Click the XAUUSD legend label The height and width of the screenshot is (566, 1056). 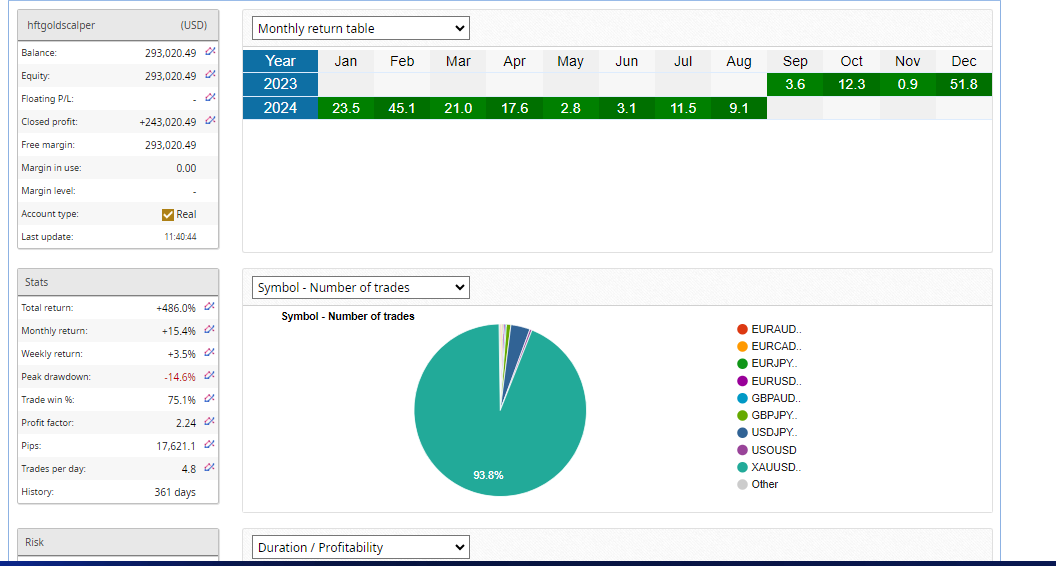pyautogui.click(x=776, y=467)
